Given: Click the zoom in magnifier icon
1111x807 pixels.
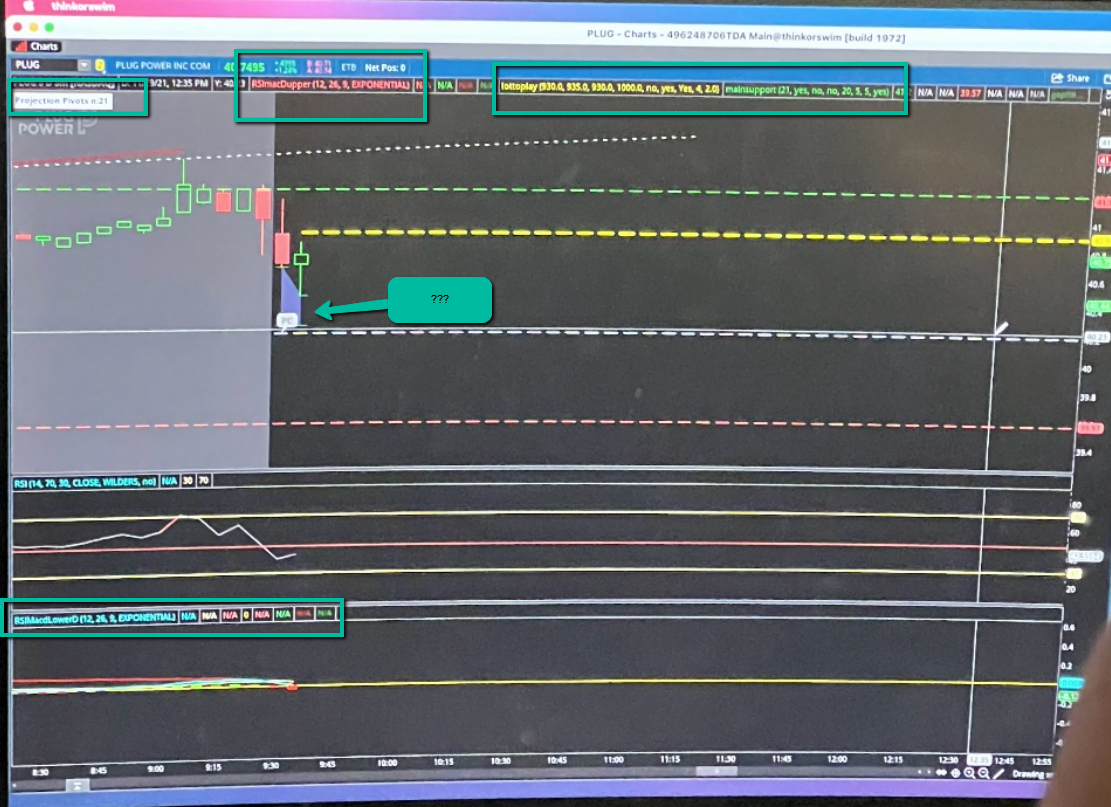Looking at the screenshot, I should click(969, 774).
